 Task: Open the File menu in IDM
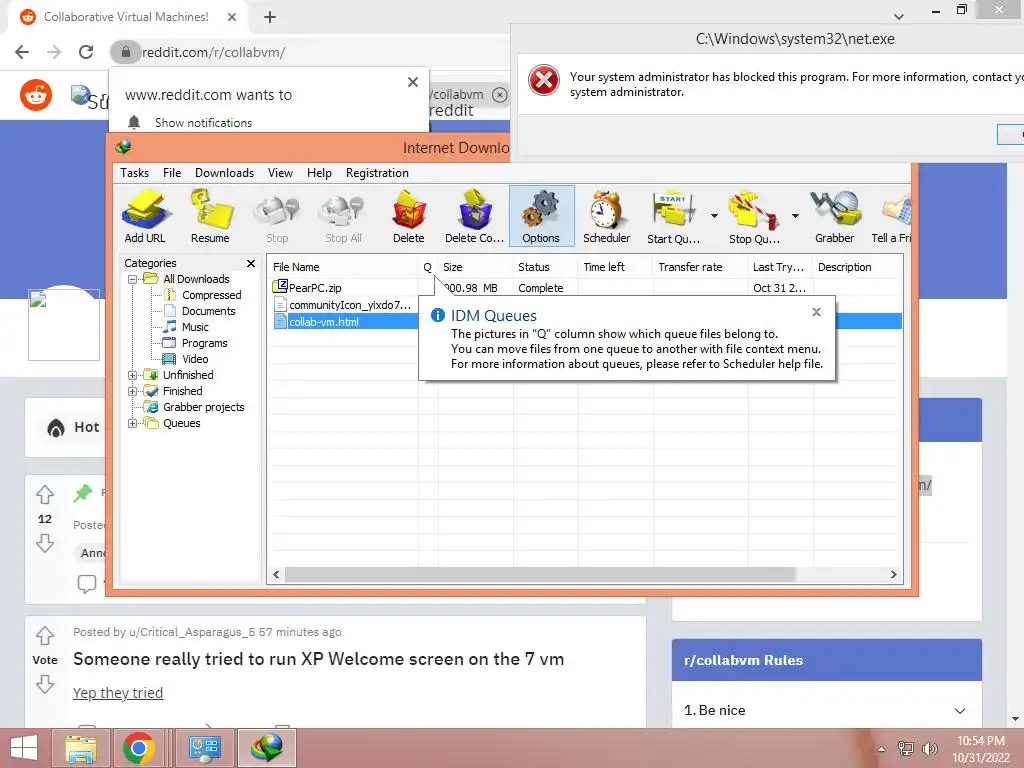click(x=172, y=173)
